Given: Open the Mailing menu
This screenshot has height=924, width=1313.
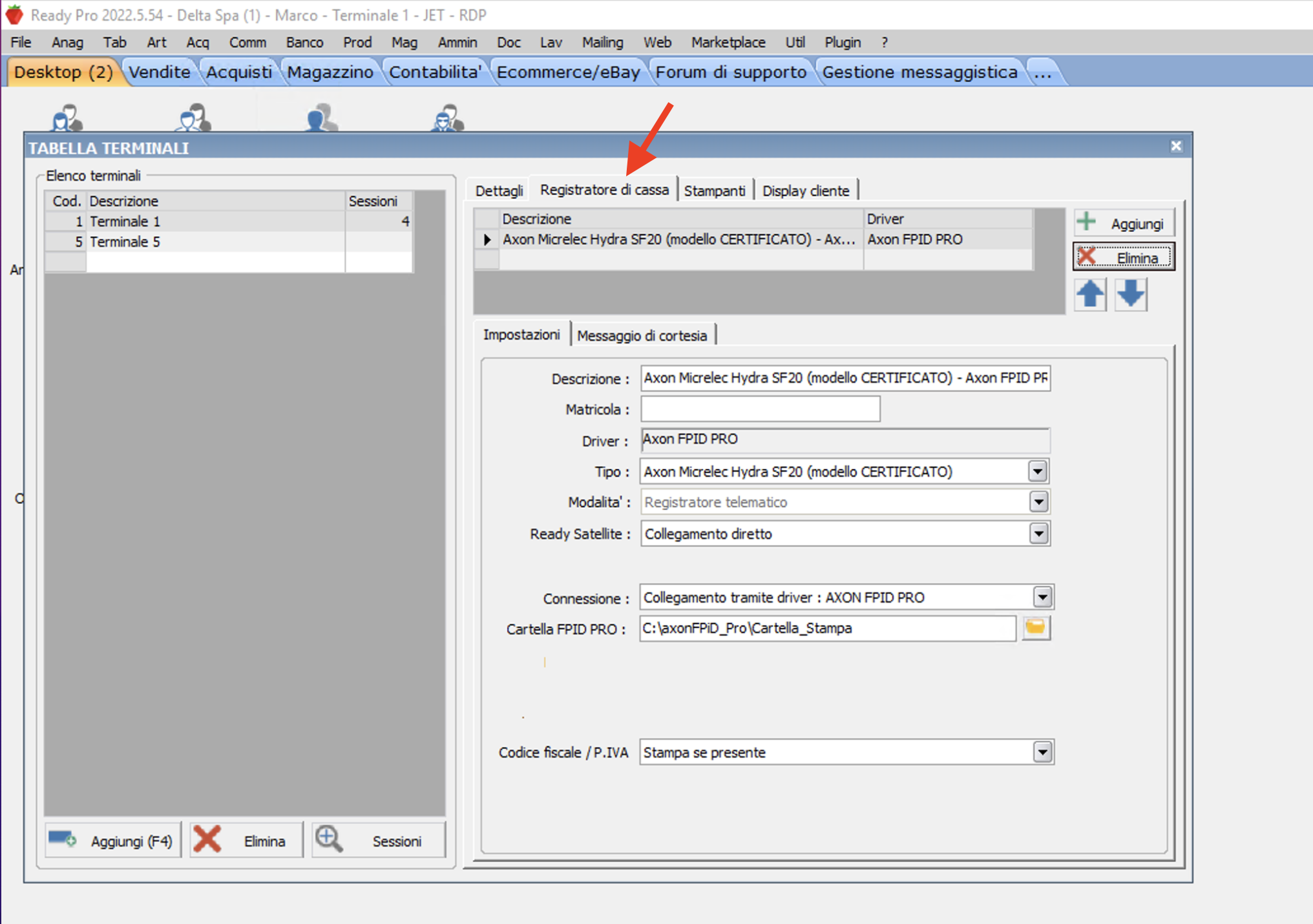Looking at the screenshot, I should [602, 42].
